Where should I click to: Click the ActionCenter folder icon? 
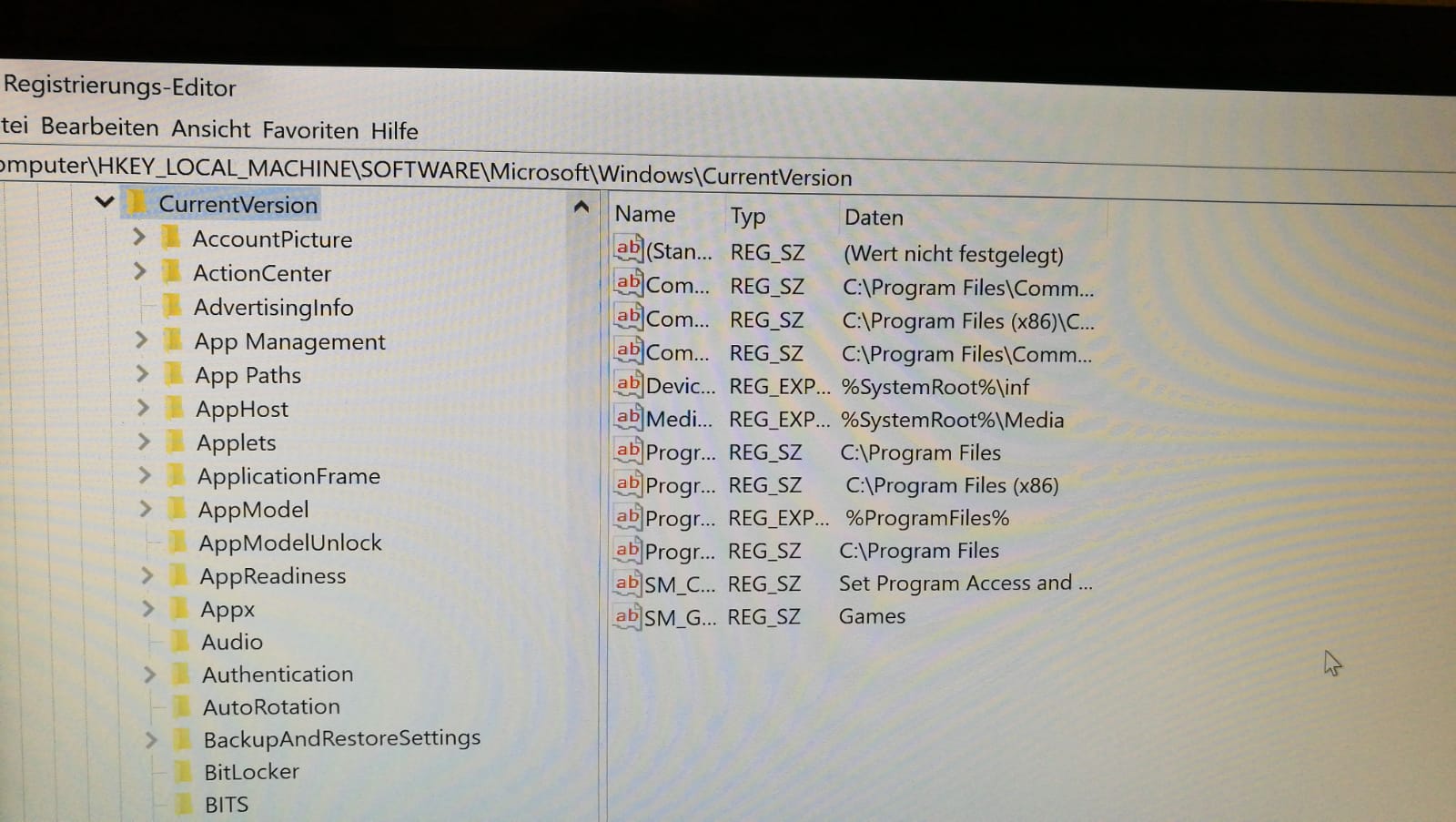[171, 271]
